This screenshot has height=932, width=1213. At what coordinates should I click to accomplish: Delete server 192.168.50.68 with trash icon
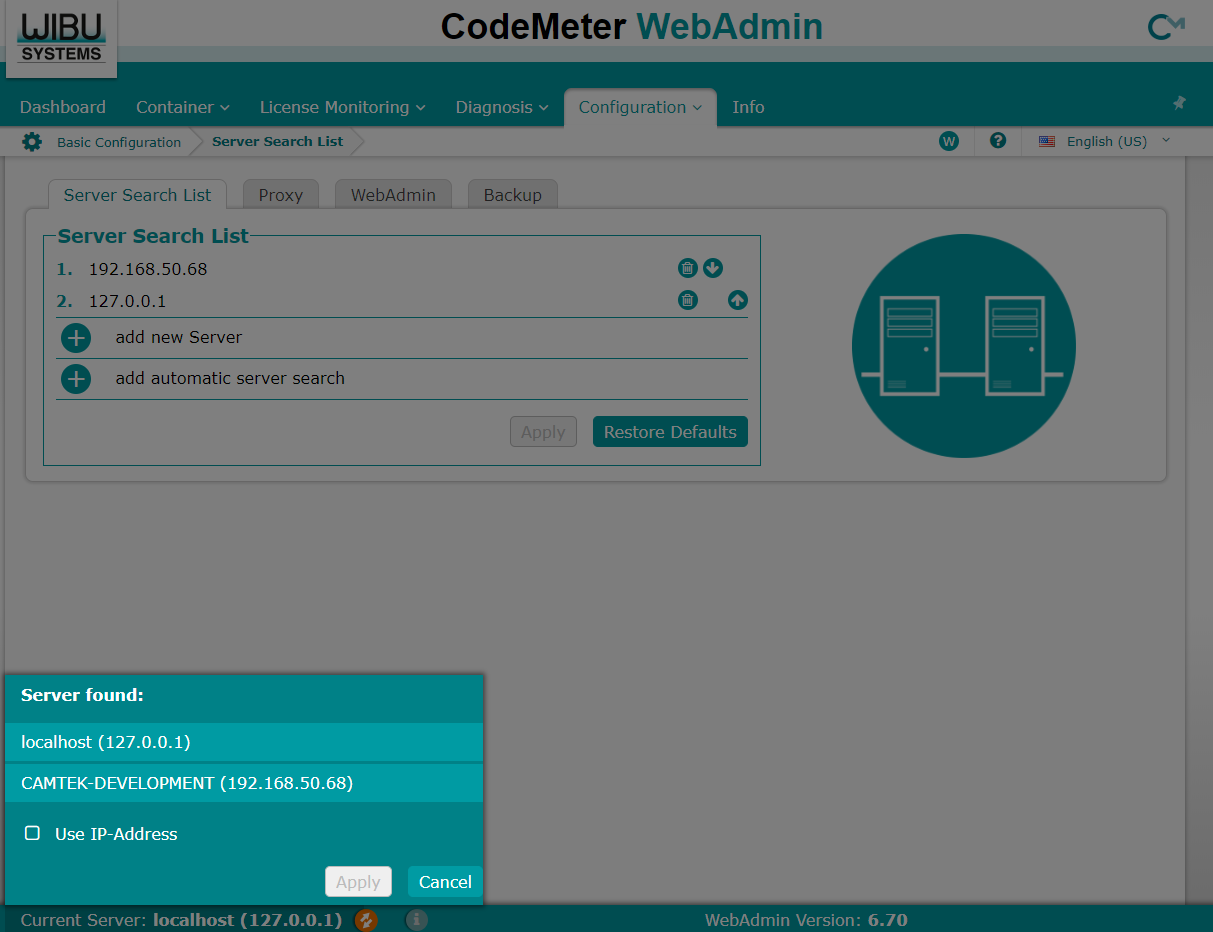point(688,268)
